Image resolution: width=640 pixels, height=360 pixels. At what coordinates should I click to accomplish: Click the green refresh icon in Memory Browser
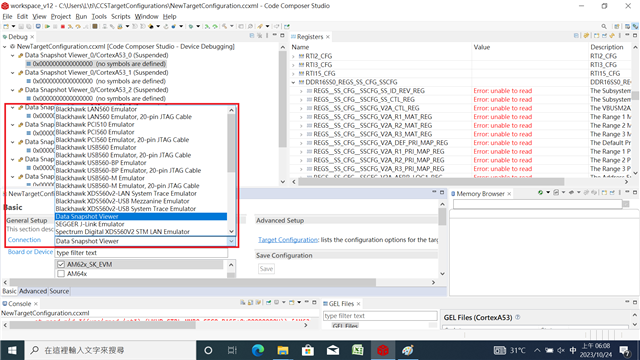tap(540, 193)
